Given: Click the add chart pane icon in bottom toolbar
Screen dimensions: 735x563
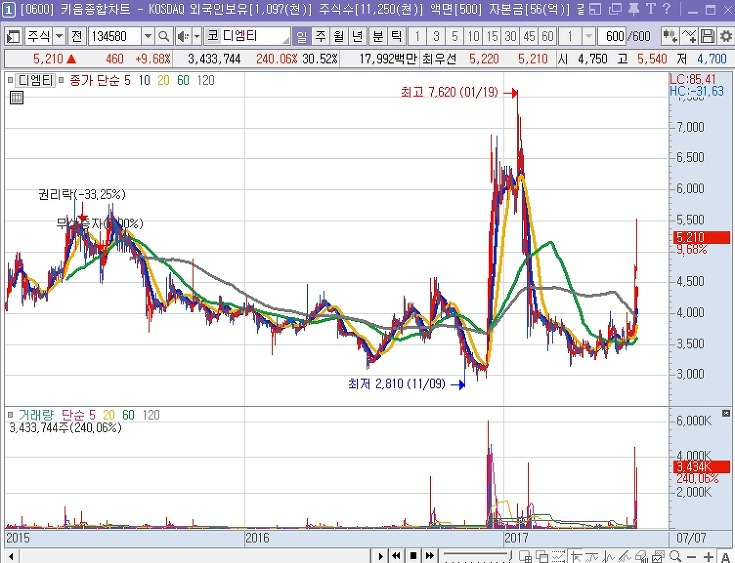Looking at the screenshot, I should pos(525,556).
